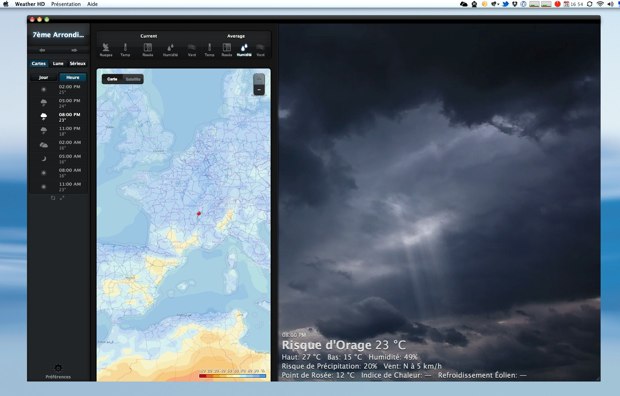Open the Présentation menu
Screen dimensions: 620x396
(x=66, y=4)
